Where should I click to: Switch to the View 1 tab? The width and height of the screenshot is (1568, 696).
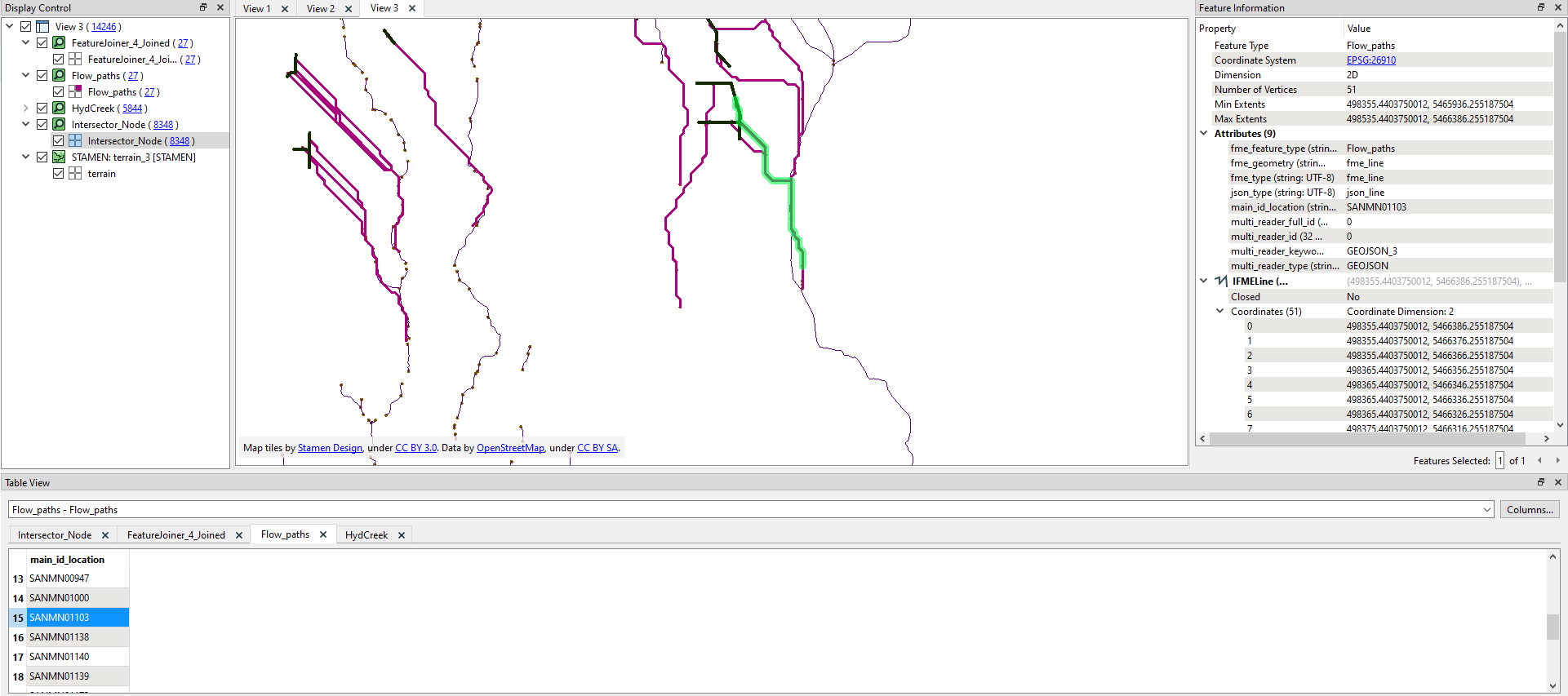257,9
